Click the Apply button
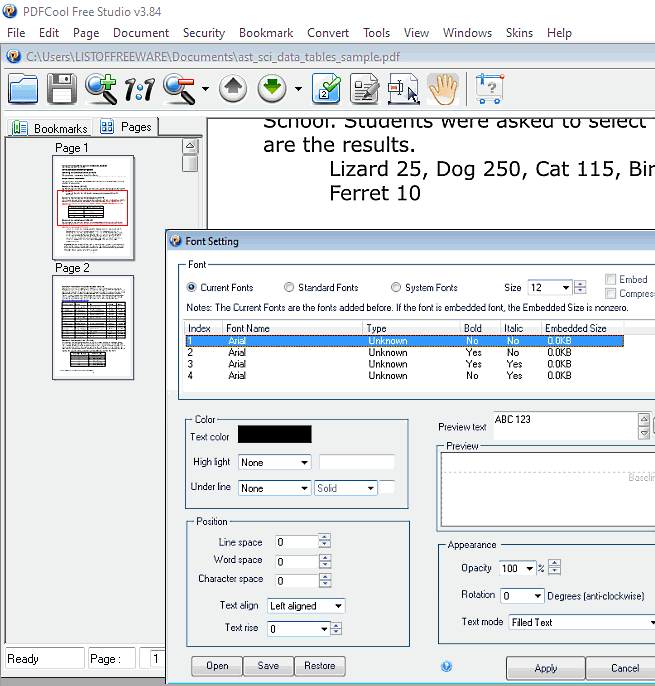Image resolution: width=655 pixels, height=686 pixels. pyautogui.click(x=546, y=668)
